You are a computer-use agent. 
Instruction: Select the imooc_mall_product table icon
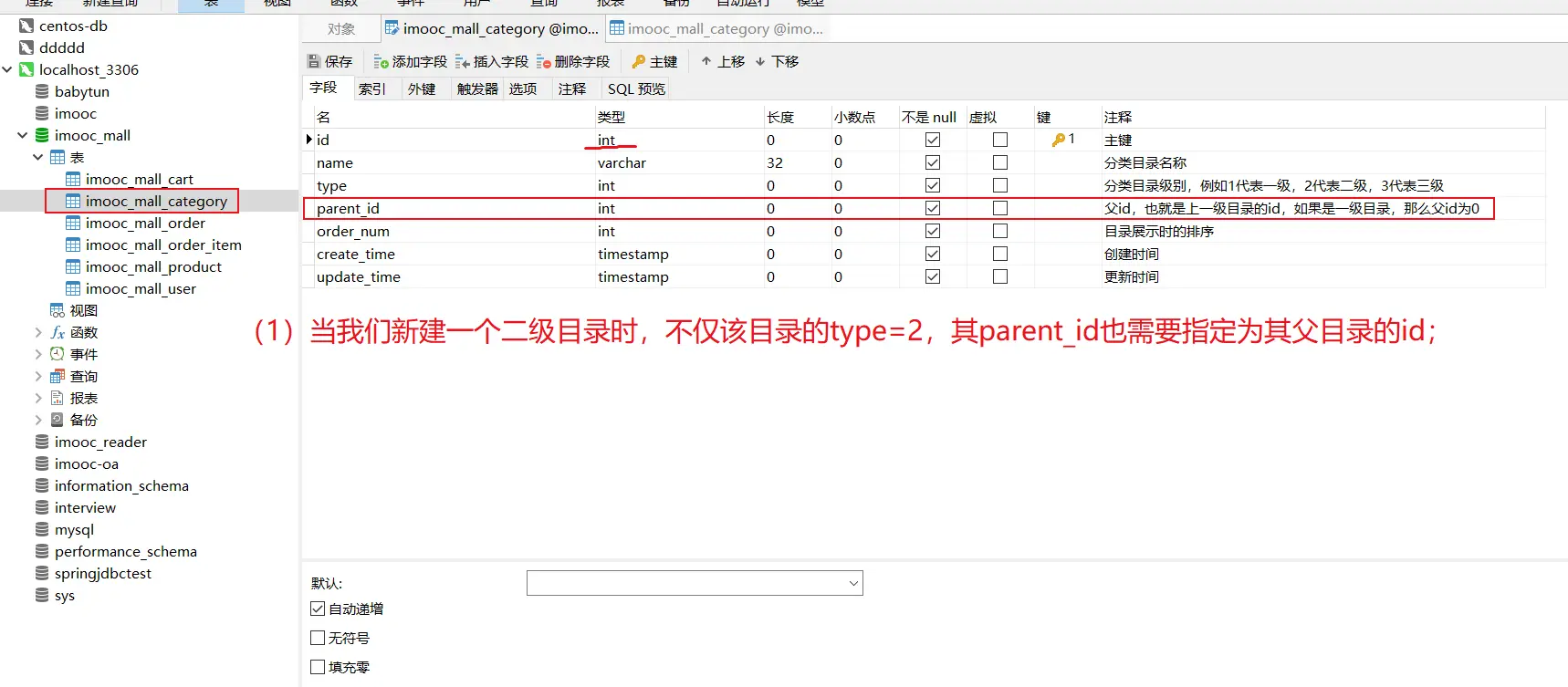[x=73, y=266]
